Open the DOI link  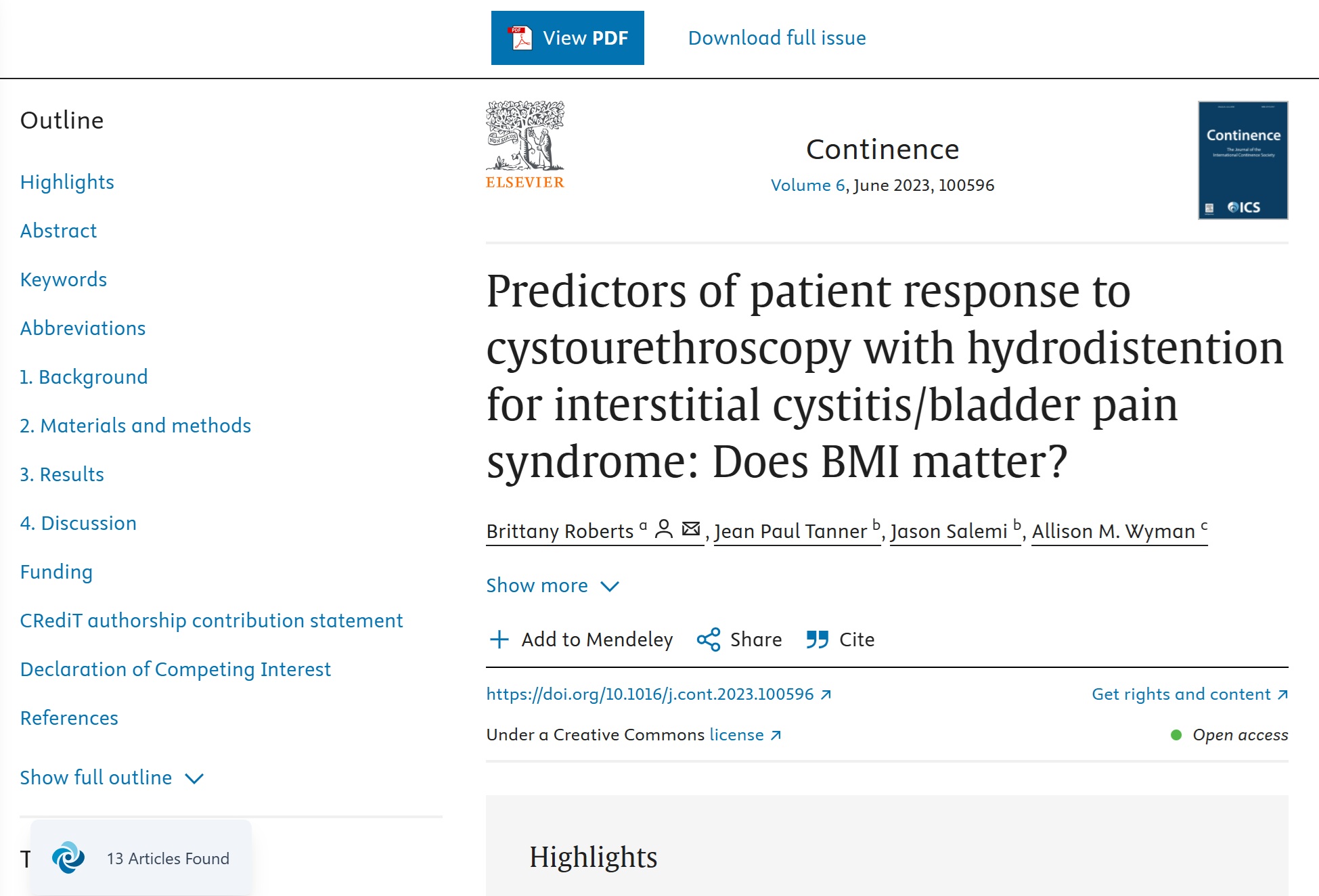tap(650, 694)
